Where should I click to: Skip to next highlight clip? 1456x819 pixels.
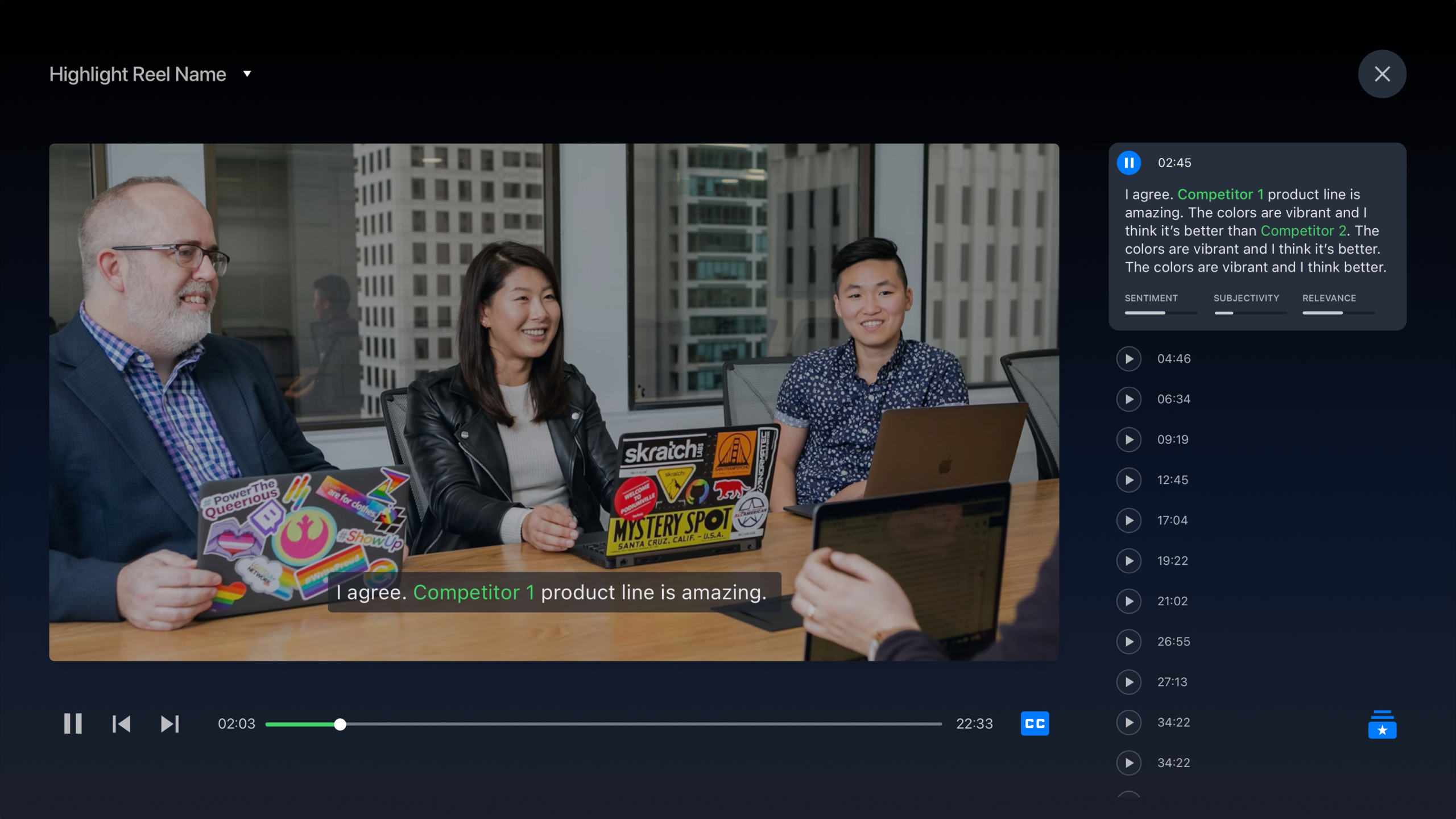[x=169, y=723]
